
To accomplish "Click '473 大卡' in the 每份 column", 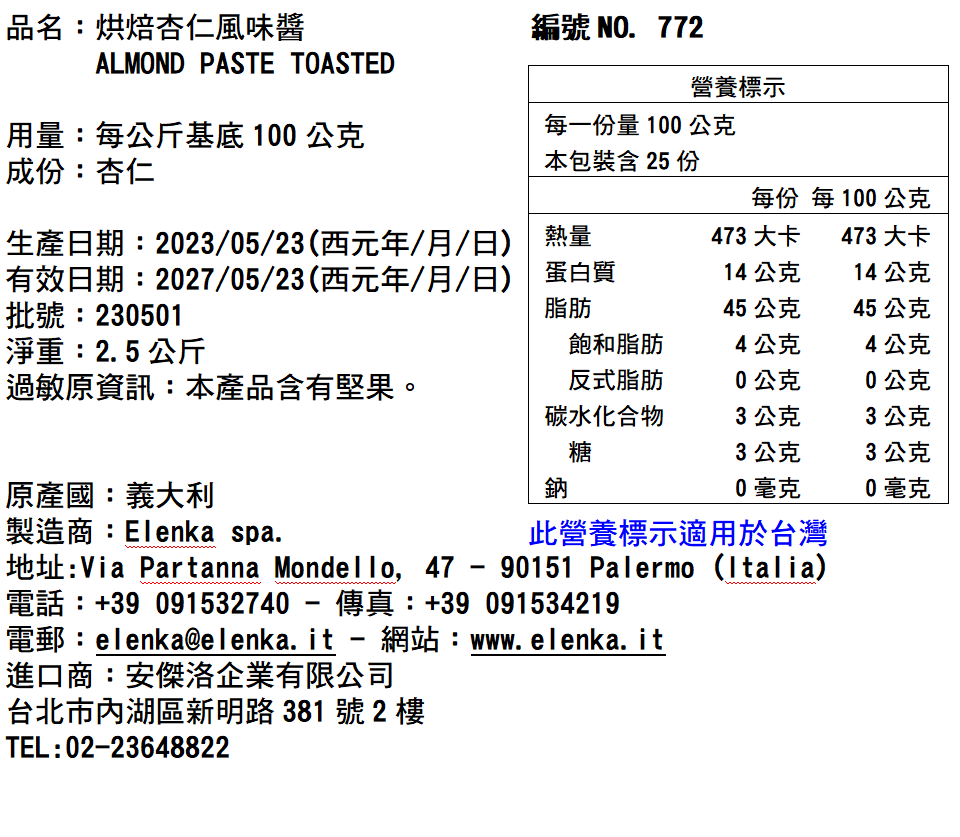I will pos(755,236).
